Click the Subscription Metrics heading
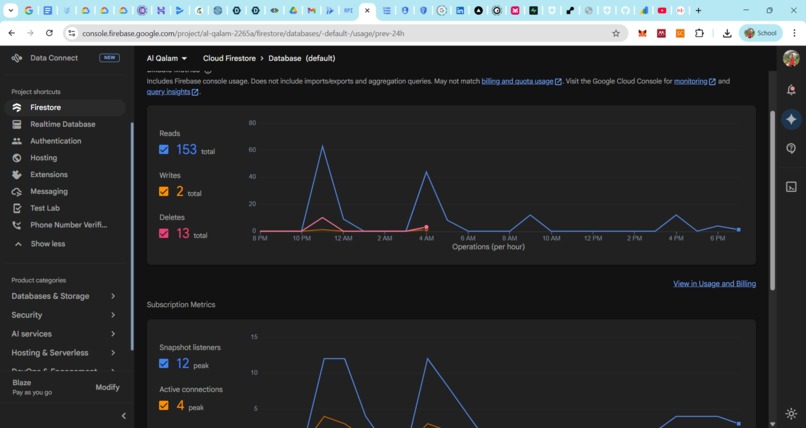806x428 pixels. tap(181, 305)
